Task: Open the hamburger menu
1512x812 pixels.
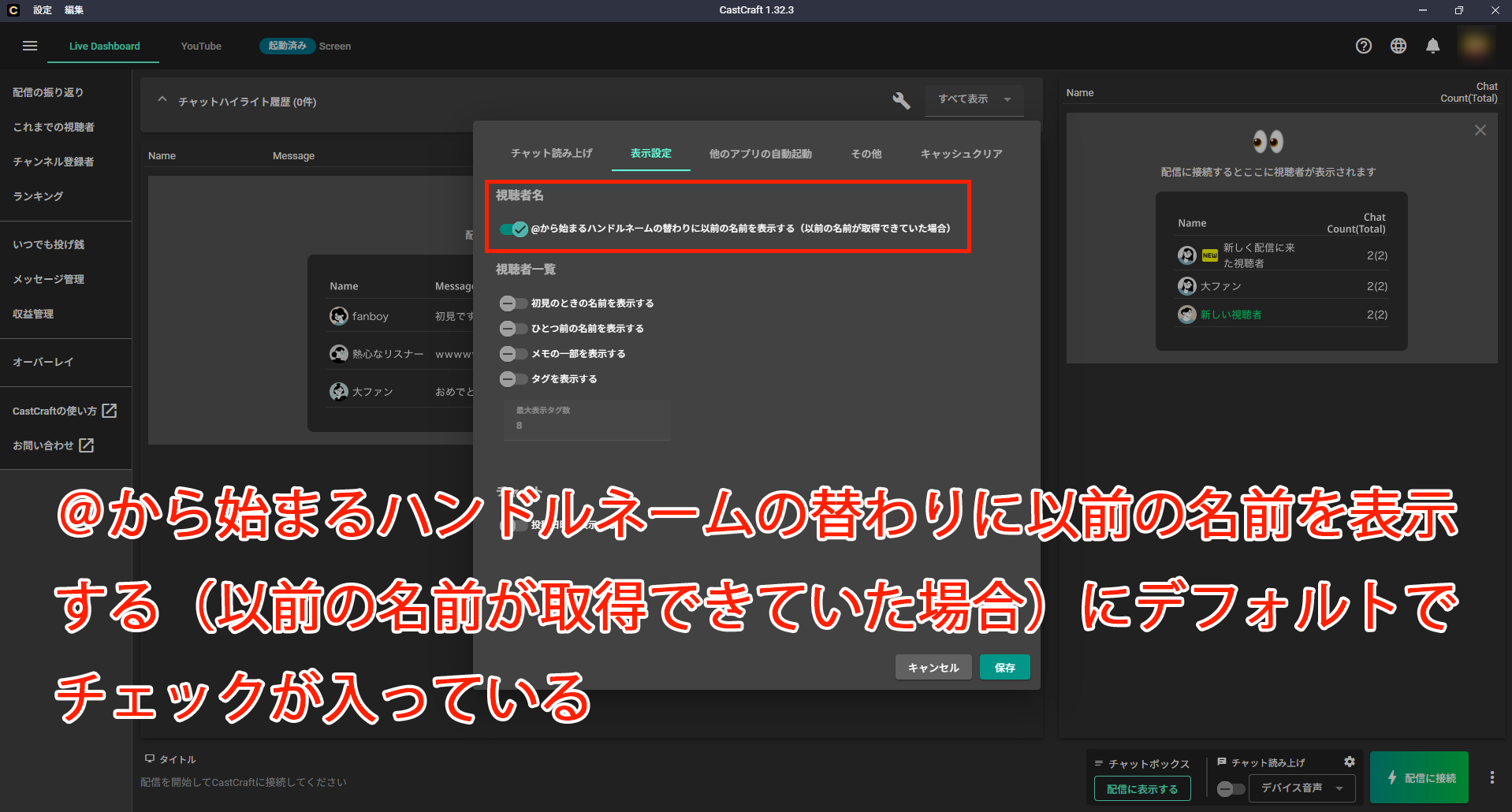Action: point(29,46)
